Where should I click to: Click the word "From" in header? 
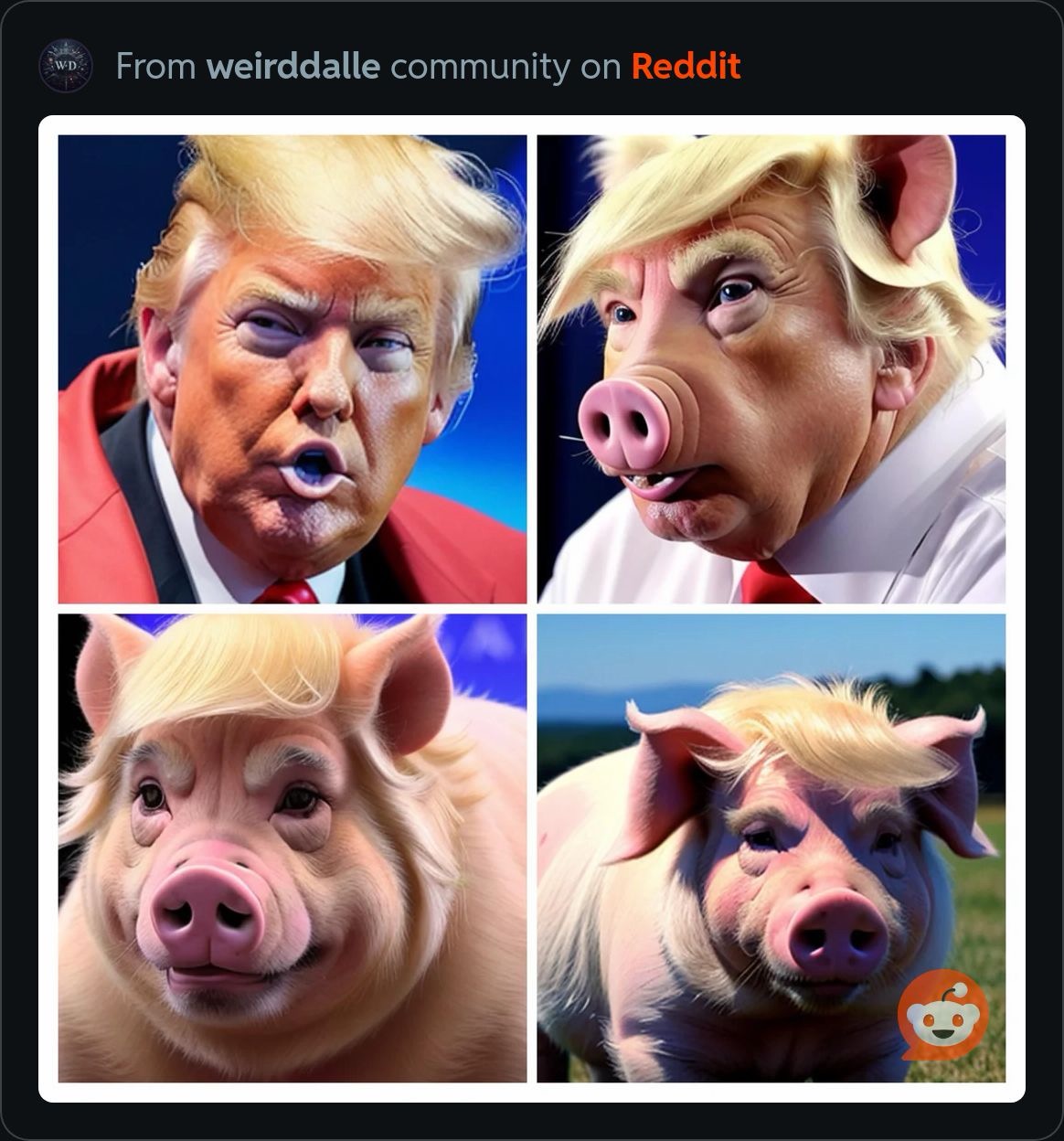[x=156, y=67]
